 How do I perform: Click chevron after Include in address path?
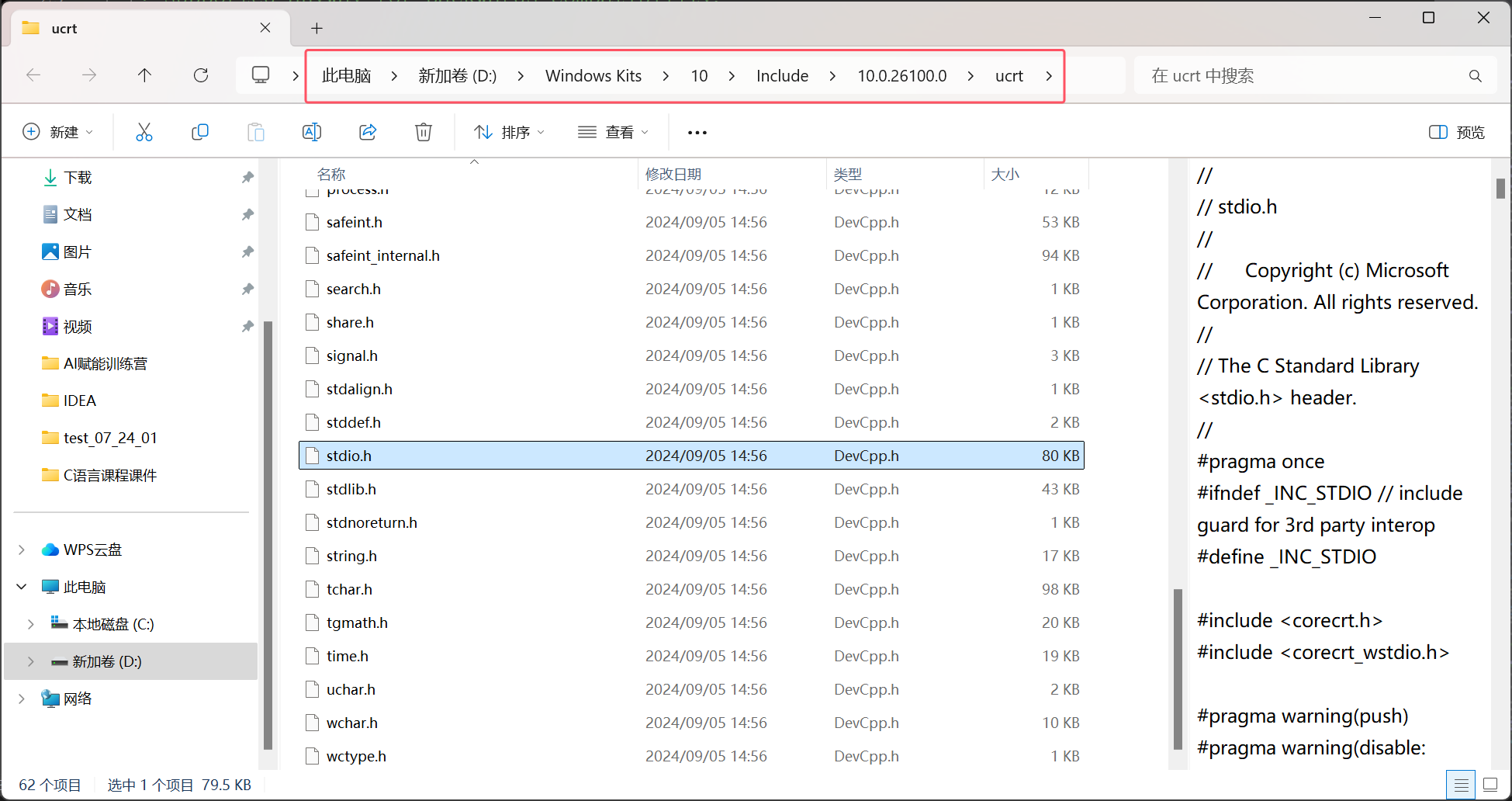pyautogui.click(x=833, y=76)
